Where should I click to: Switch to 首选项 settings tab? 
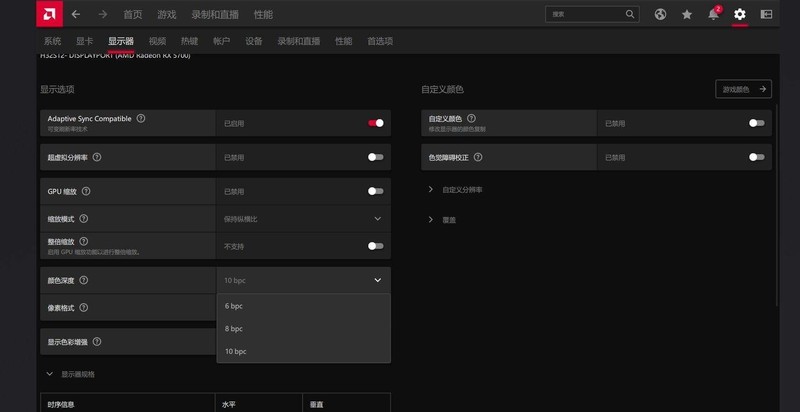click(x=380, y=41)
